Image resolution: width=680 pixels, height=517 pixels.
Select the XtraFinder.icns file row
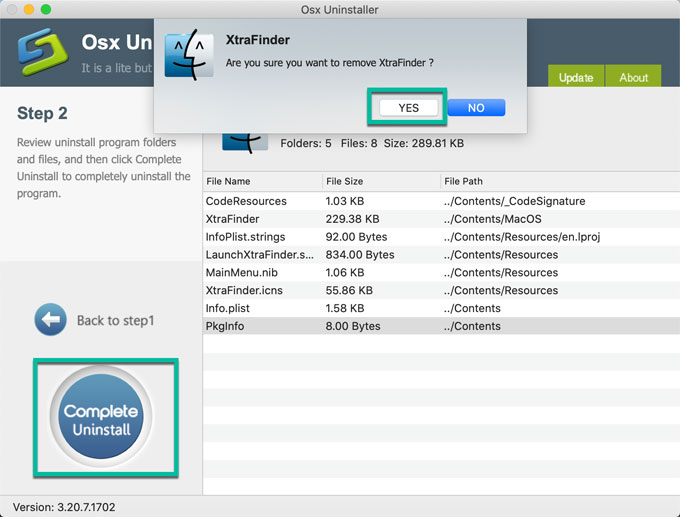244,290
